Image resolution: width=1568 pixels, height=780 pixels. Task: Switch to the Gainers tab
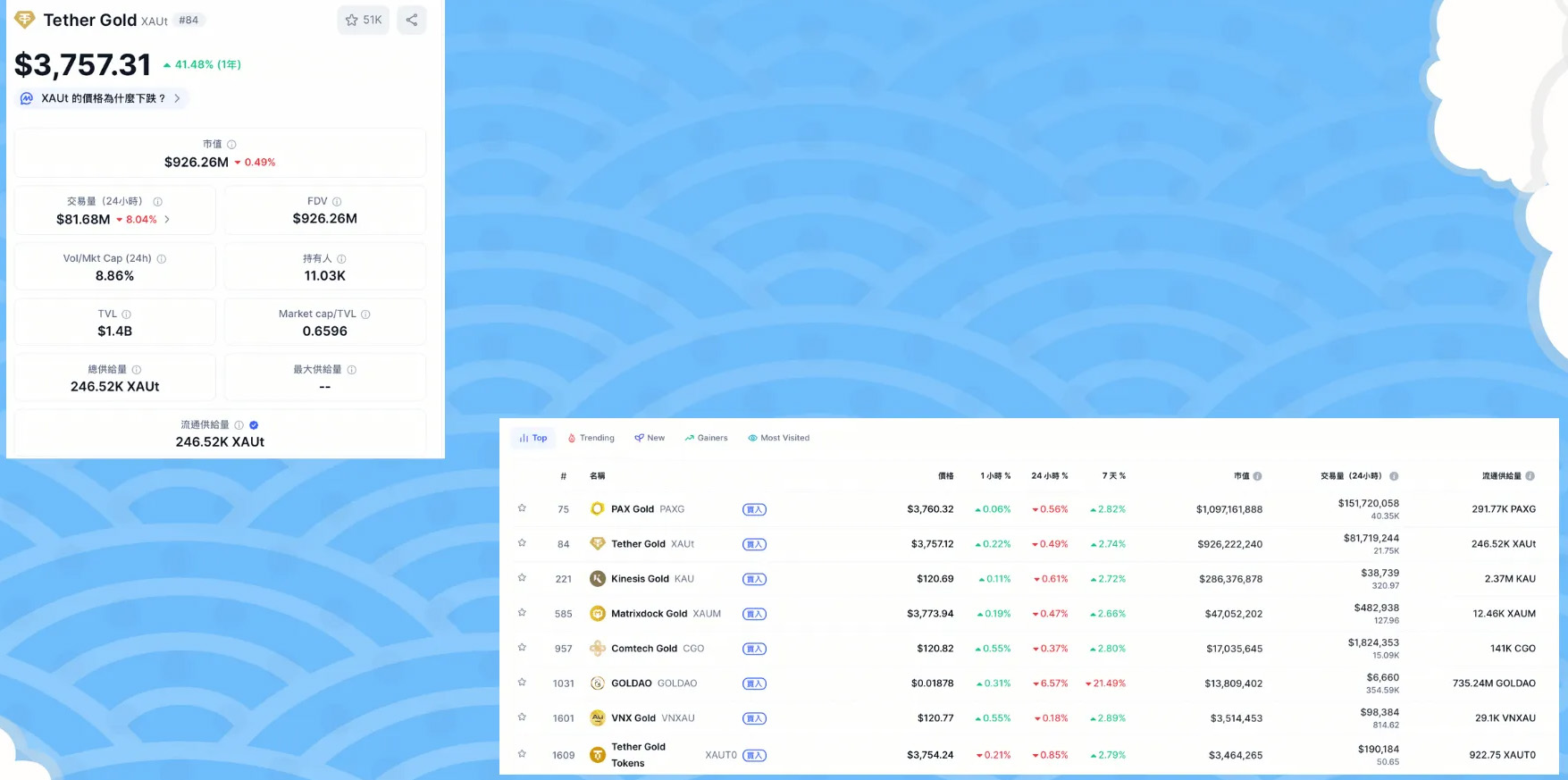point(706,438)
